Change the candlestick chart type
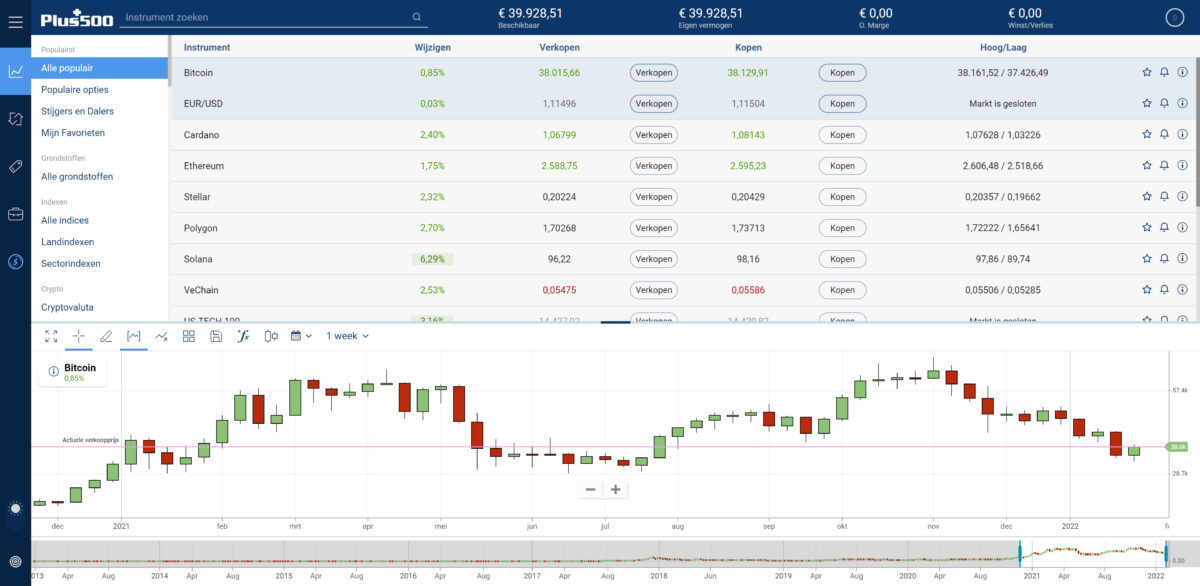This screenshot has height=586, width=1200. point(271,336)
